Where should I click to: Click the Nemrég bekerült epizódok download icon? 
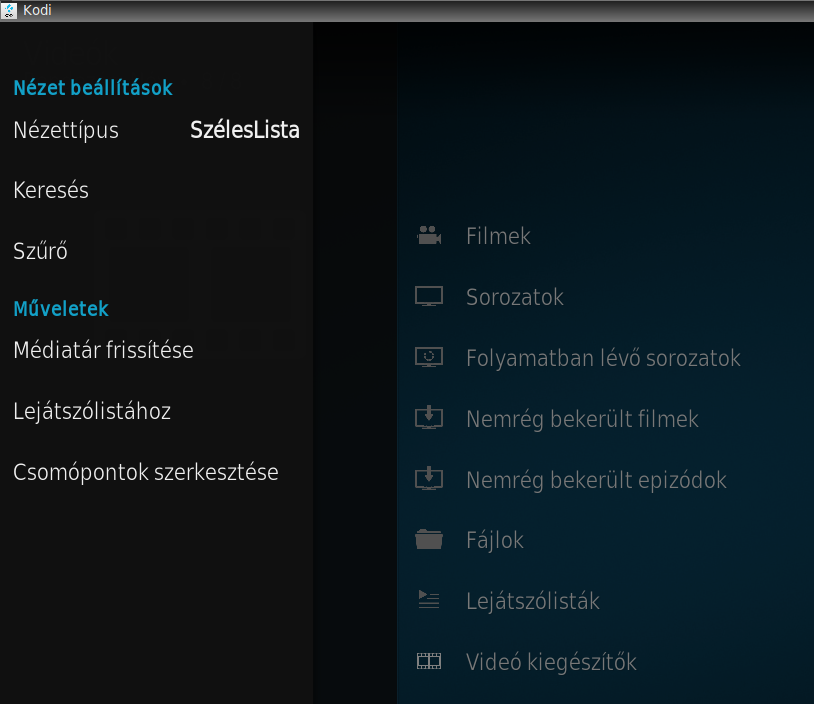tap(429, 479)
